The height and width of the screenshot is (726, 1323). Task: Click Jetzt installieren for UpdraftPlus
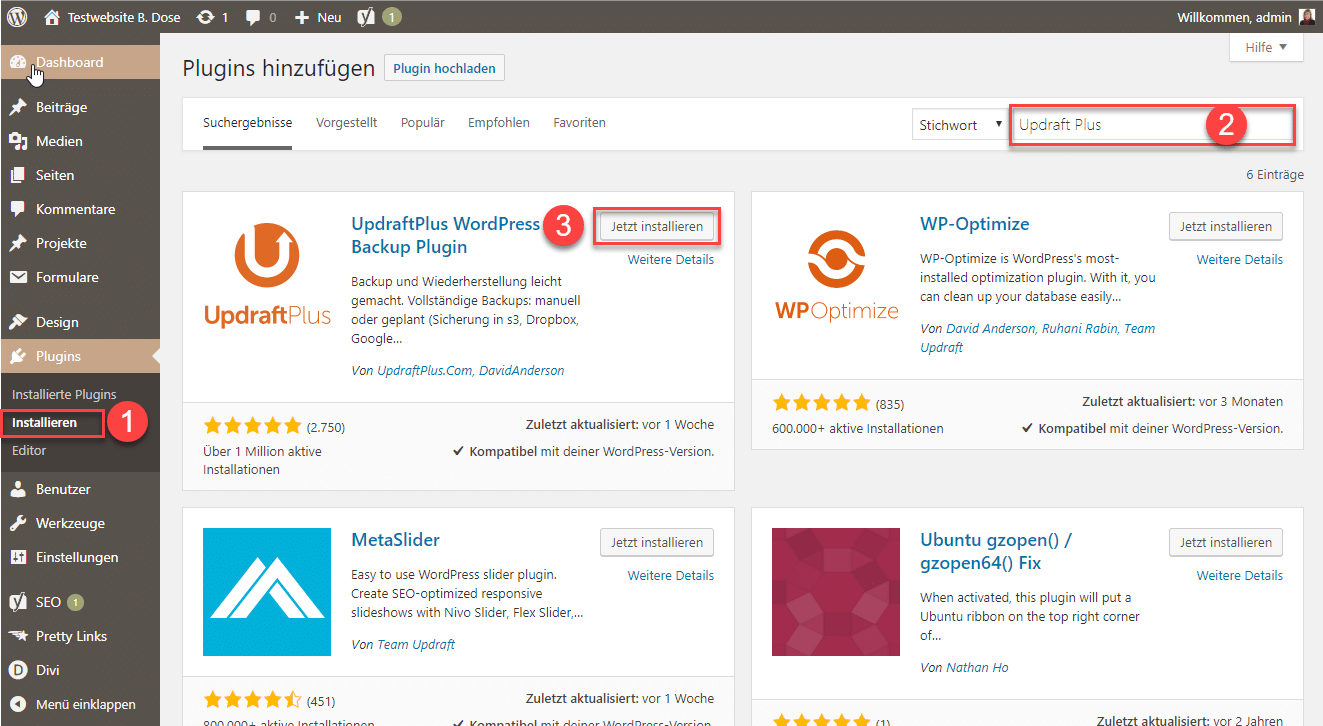[x=657, y=227]
